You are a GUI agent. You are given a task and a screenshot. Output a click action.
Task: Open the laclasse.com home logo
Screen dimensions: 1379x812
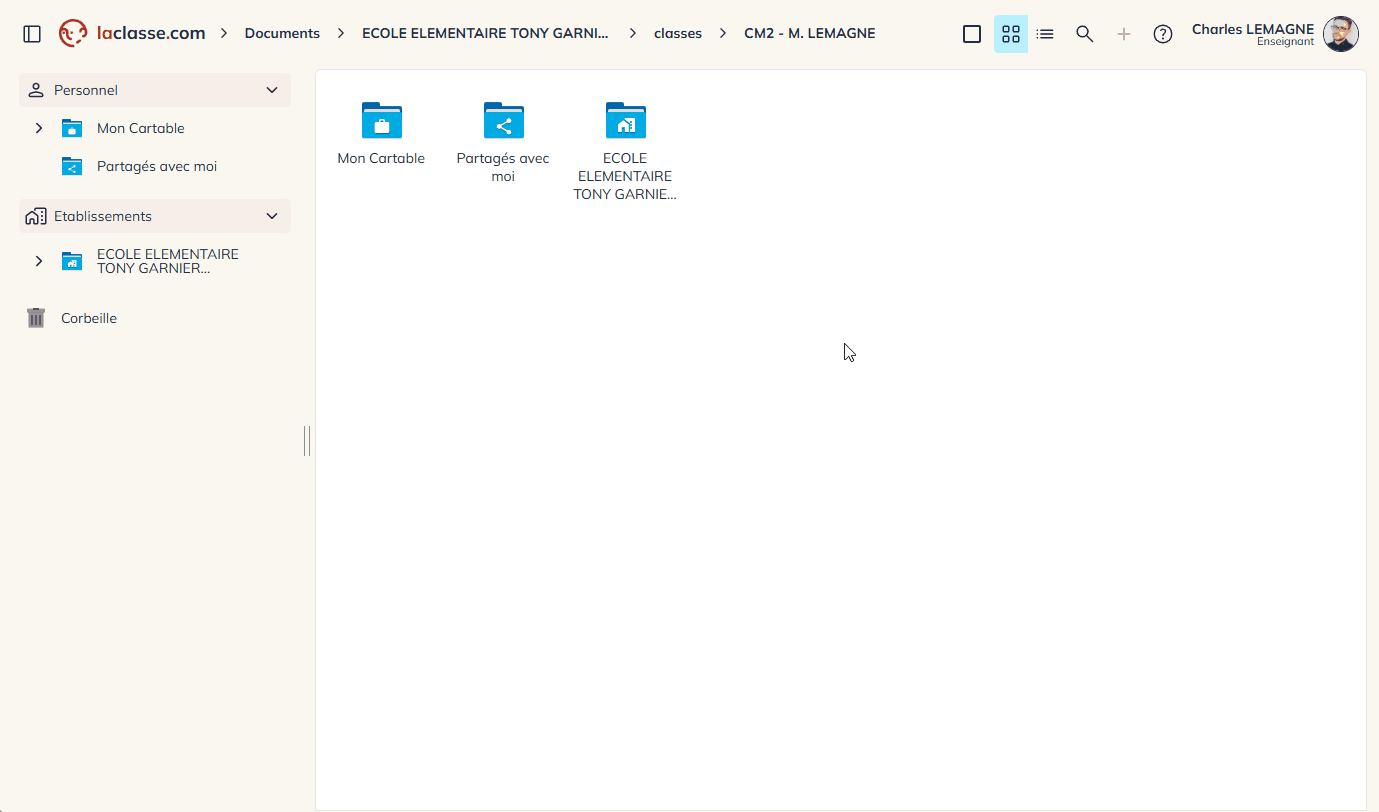pos(132,33)
